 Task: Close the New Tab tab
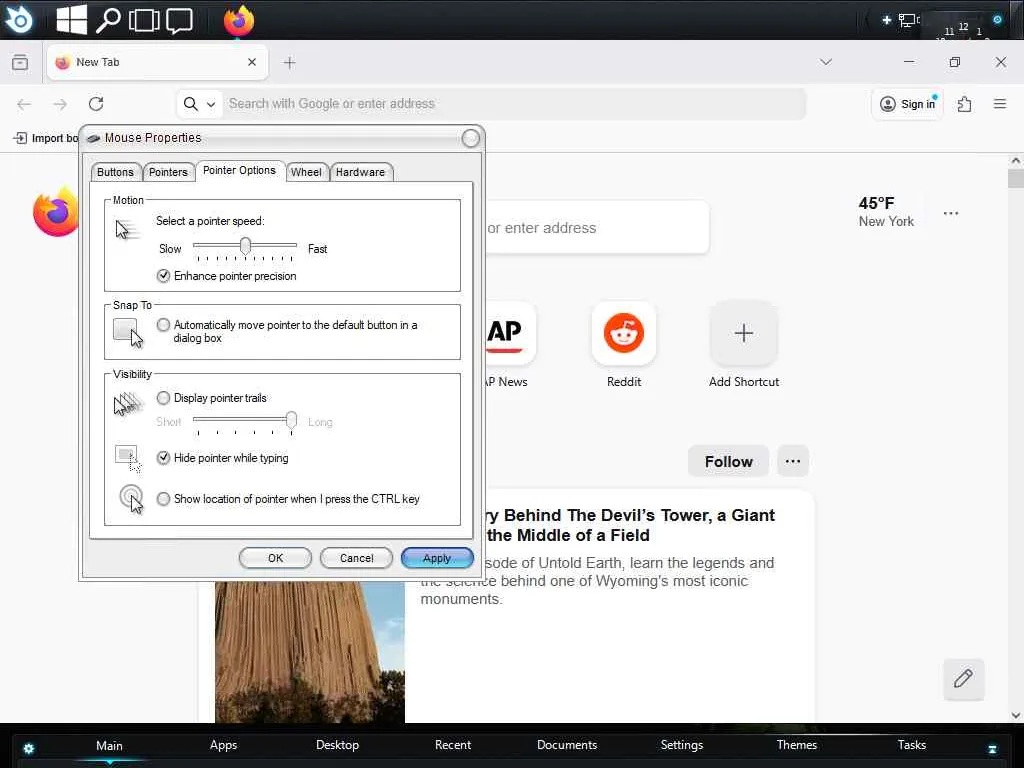252,62
